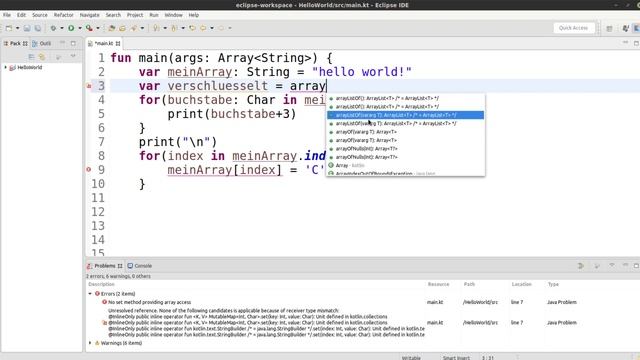Open the New file dropdown arrow
This screenshot has height=360, width=640.
[17, 28]
